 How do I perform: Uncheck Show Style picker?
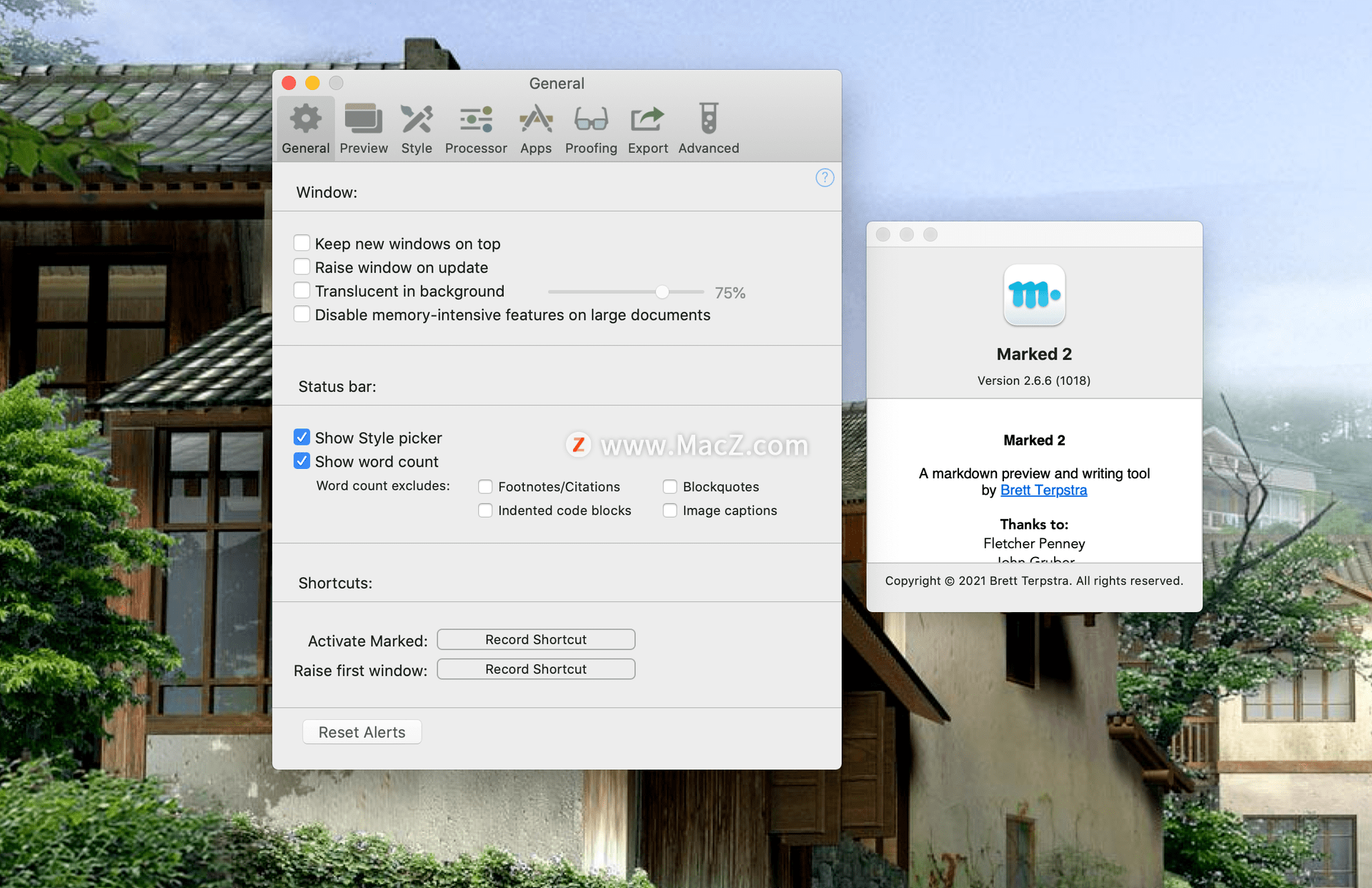pos(302,437)
